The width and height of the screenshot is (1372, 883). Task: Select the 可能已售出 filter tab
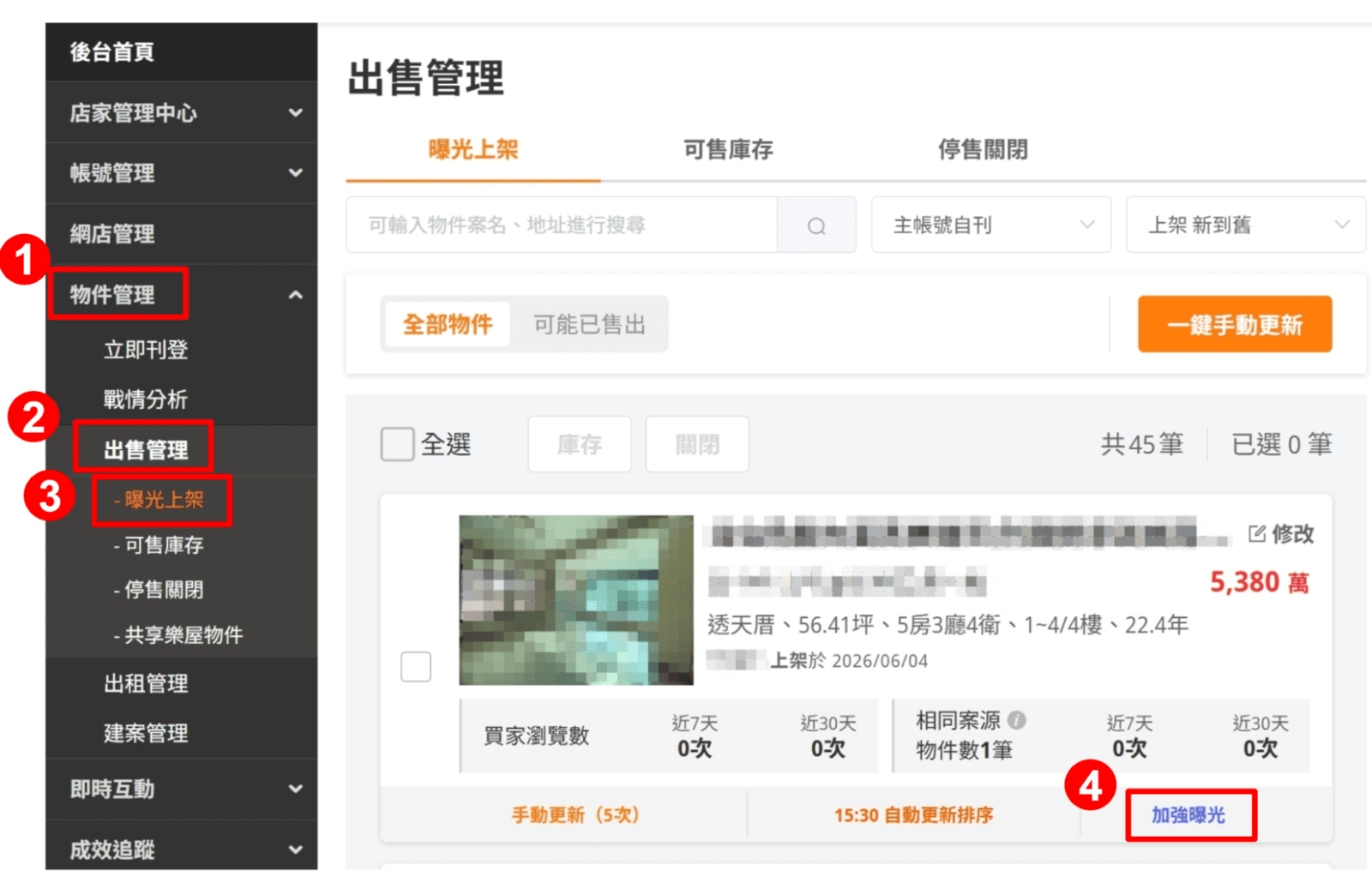point(589,324)
